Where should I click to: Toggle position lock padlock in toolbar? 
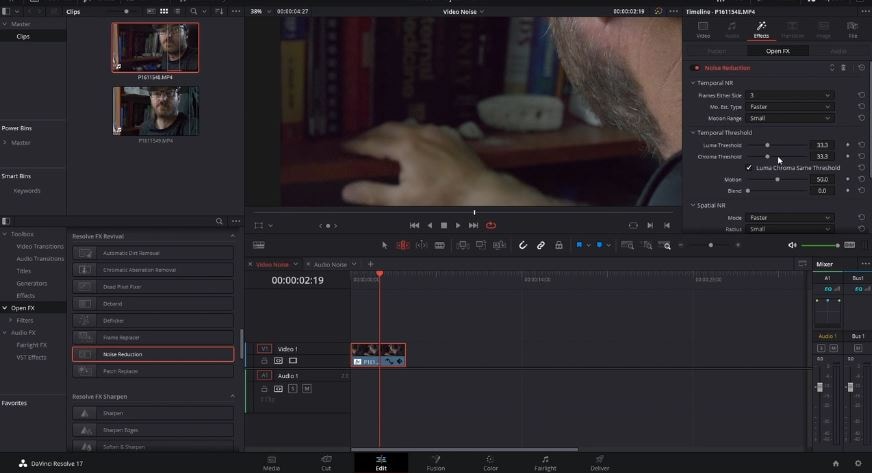(558, 245)
